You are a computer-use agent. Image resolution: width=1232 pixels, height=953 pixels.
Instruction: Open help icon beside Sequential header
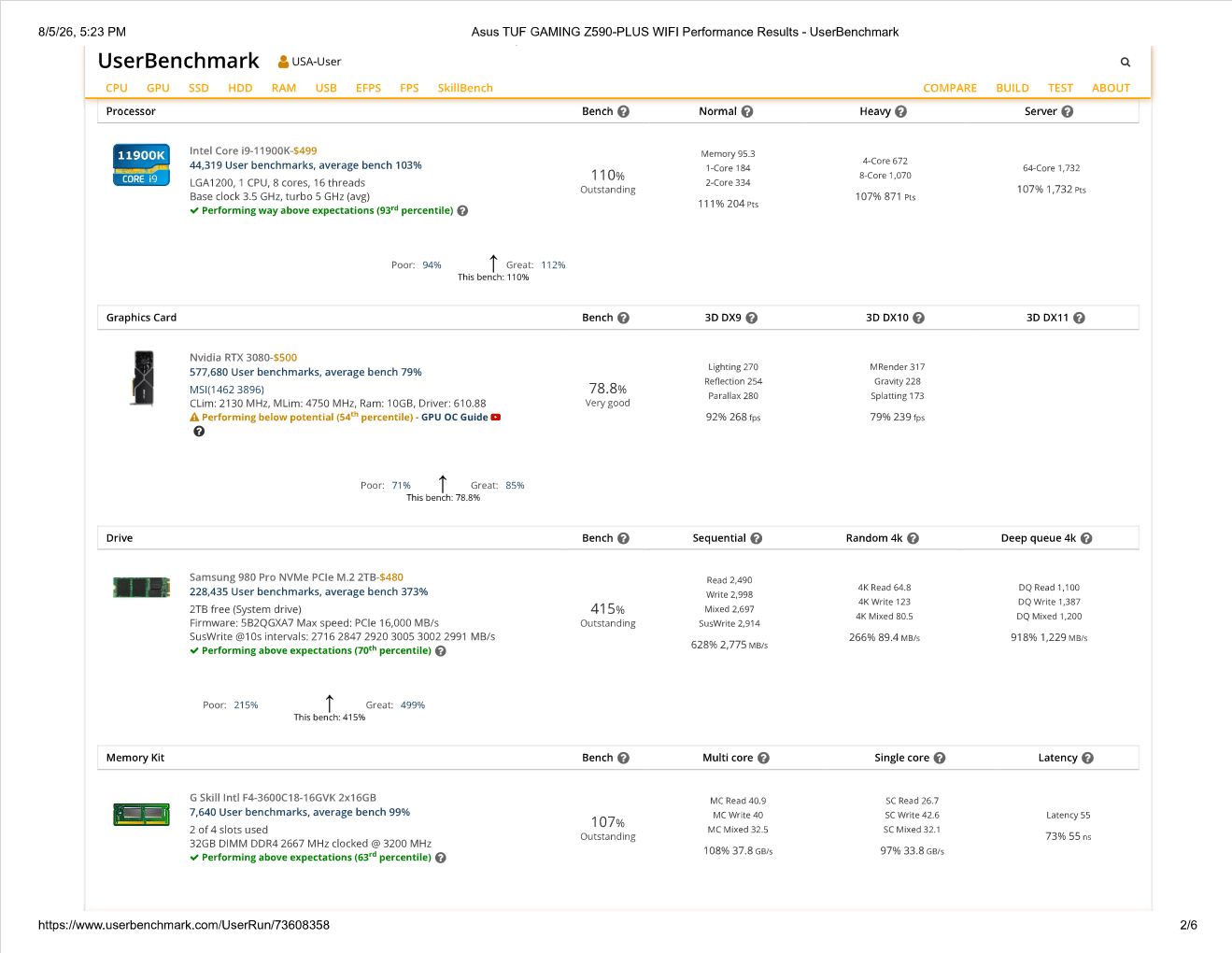(x=757, y=538)
